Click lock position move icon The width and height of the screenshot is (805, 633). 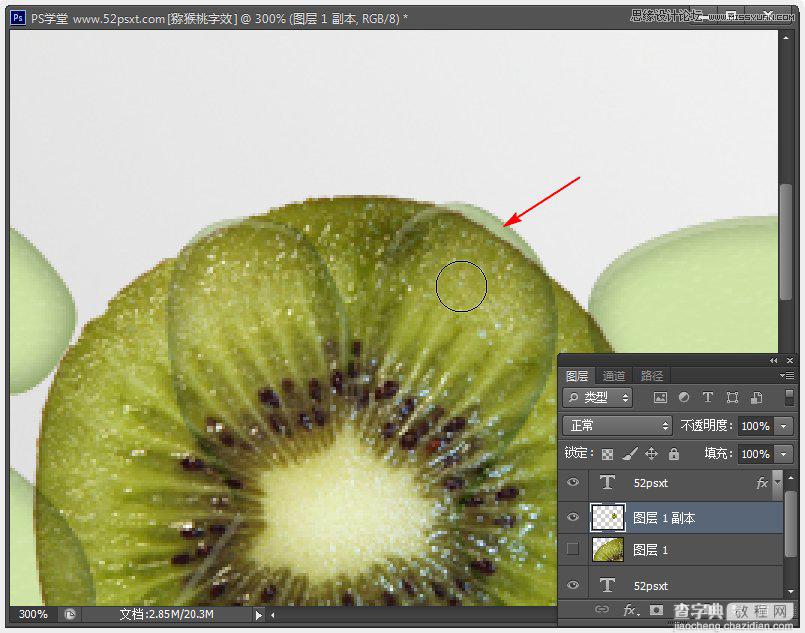[651, 454]
